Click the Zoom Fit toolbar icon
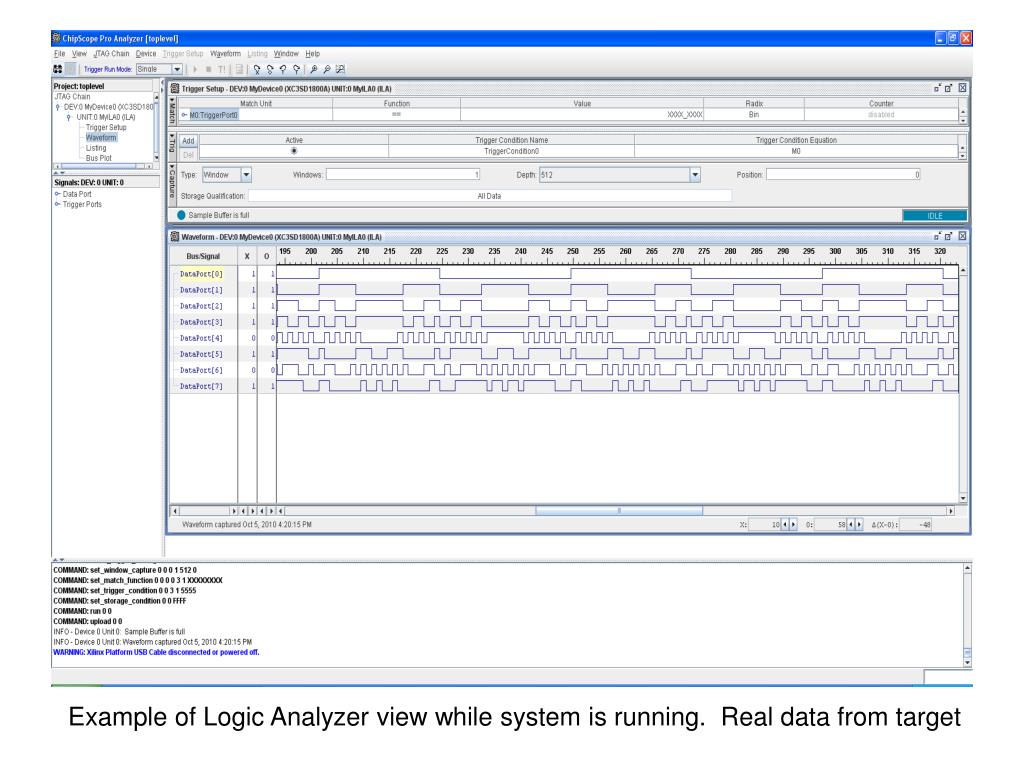Viewport: 1024px width, 768px height. (340, 69)
